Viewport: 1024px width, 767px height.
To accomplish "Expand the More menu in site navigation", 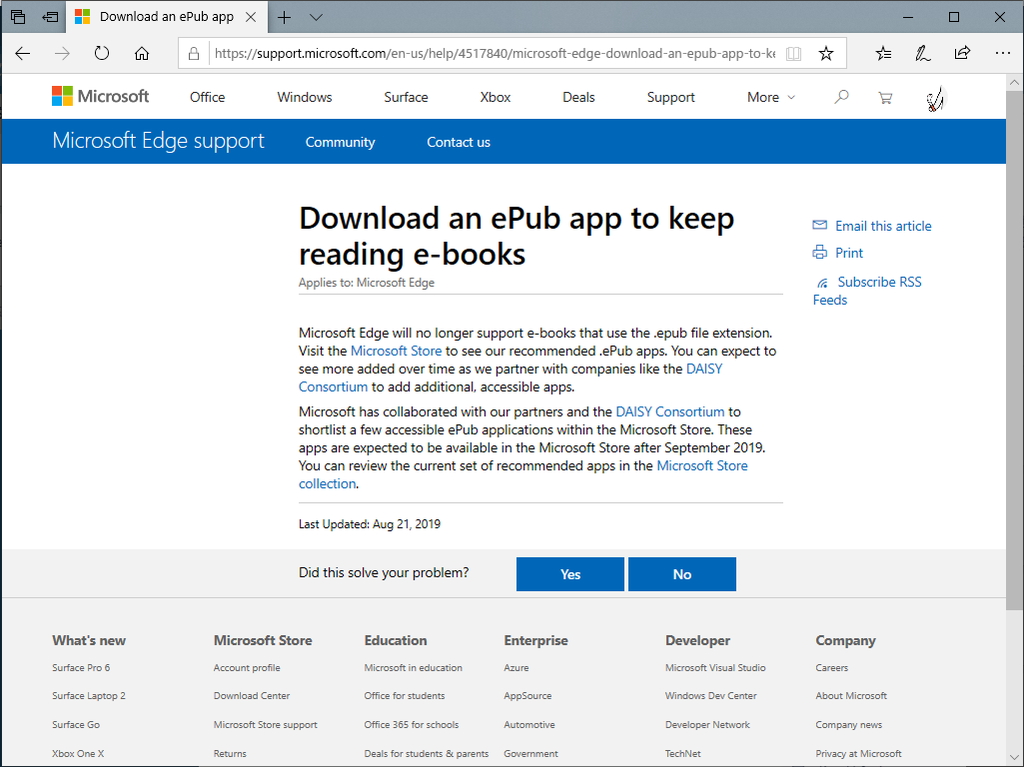I will point(771,97).
